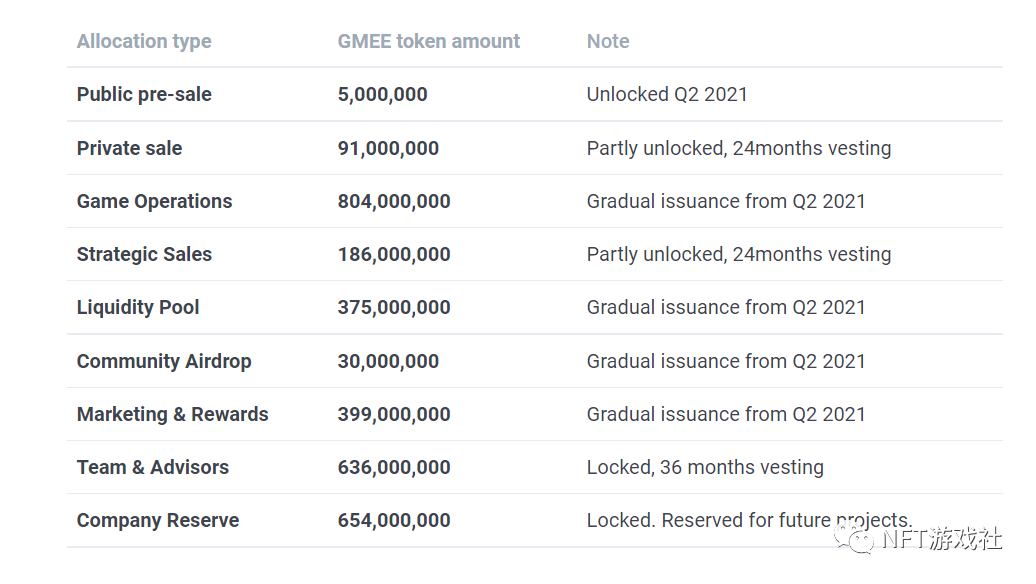The height and width of the screenshot is (584, 1036).
Task: Click the Team & Advisors row label
Action: [x=152, y=468]
